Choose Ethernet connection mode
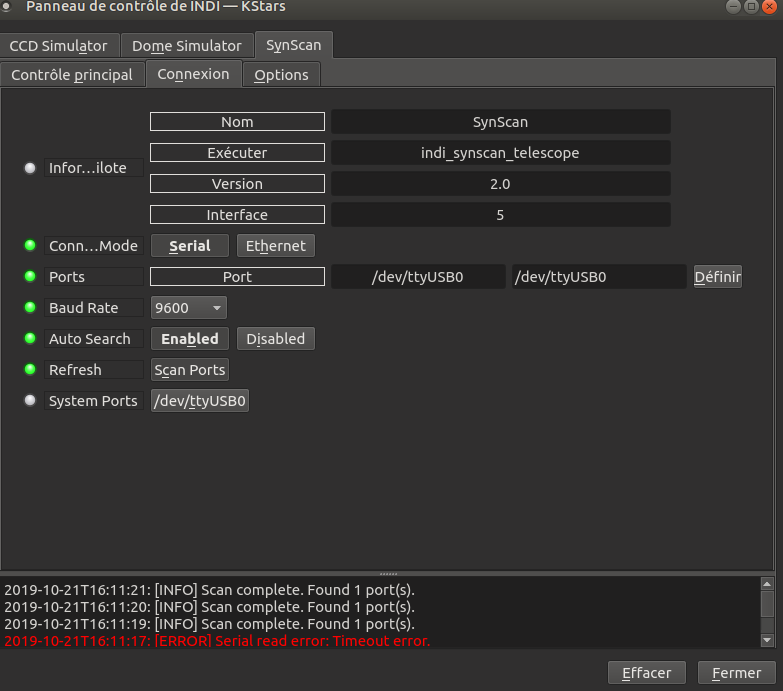The width and height of the screenshot is (783, 691). click(x=276, y=246)
